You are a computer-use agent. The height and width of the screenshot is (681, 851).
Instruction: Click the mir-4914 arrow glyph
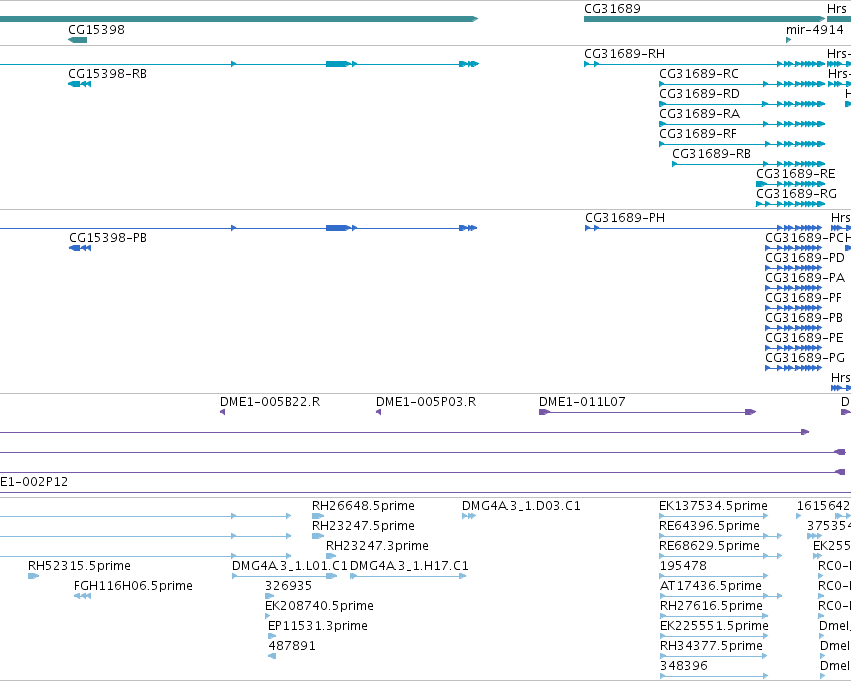coord(789,40)
